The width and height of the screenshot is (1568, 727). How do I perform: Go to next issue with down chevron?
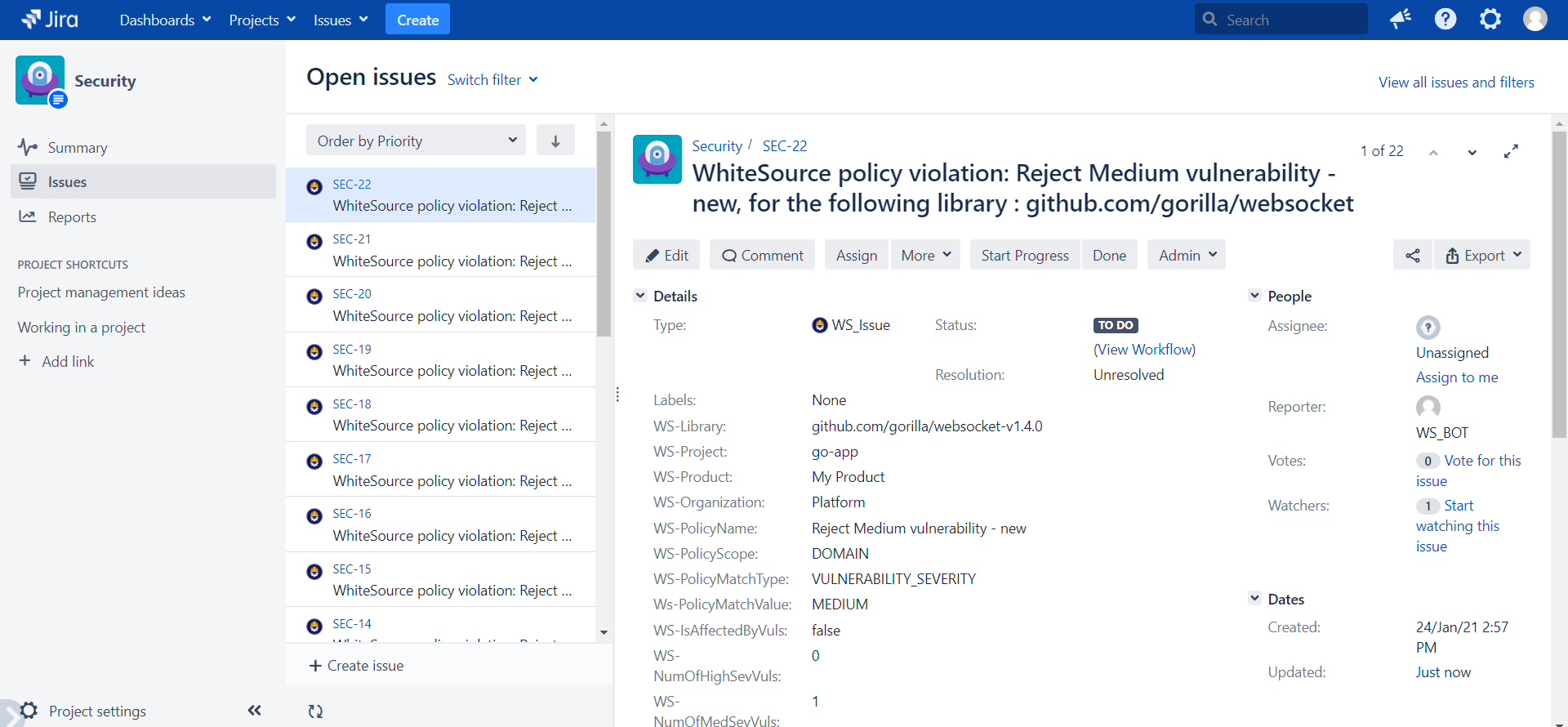[x=1472, y=153]
